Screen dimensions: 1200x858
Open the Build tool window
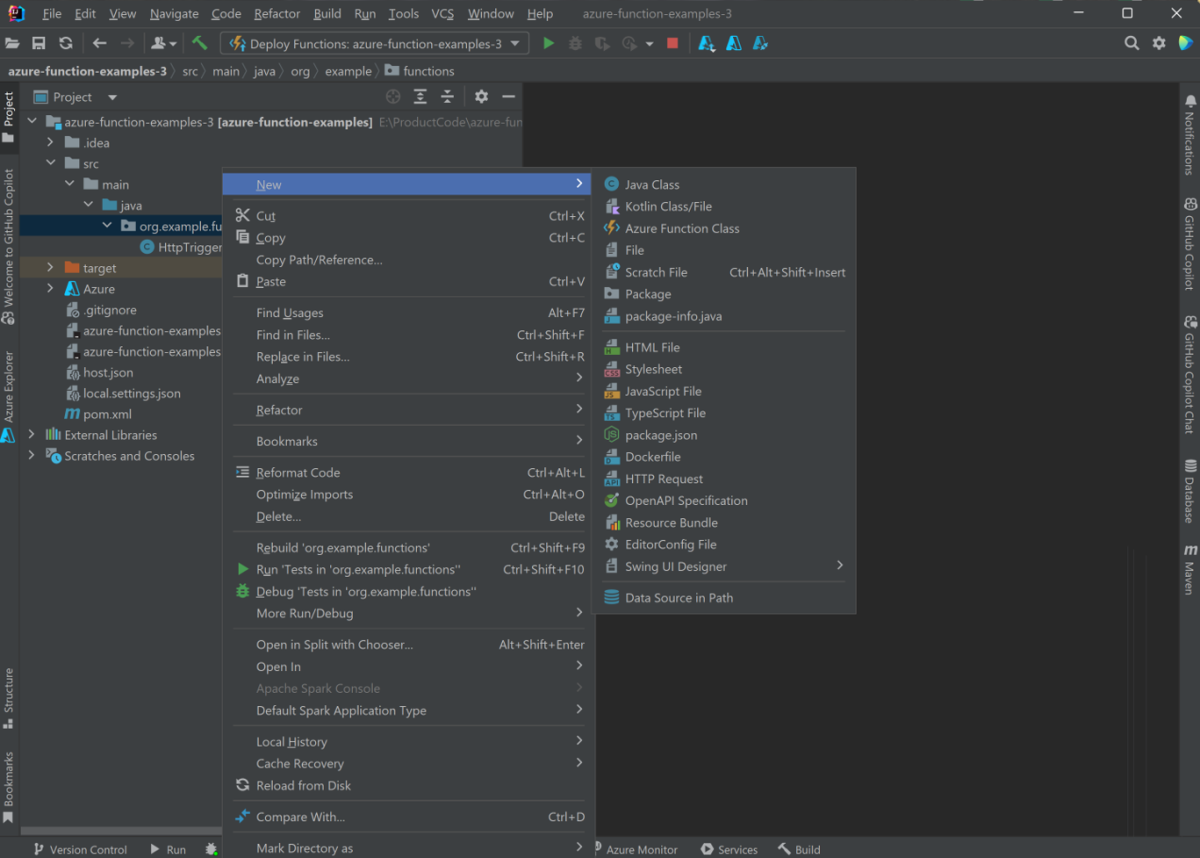pos(800,849)
